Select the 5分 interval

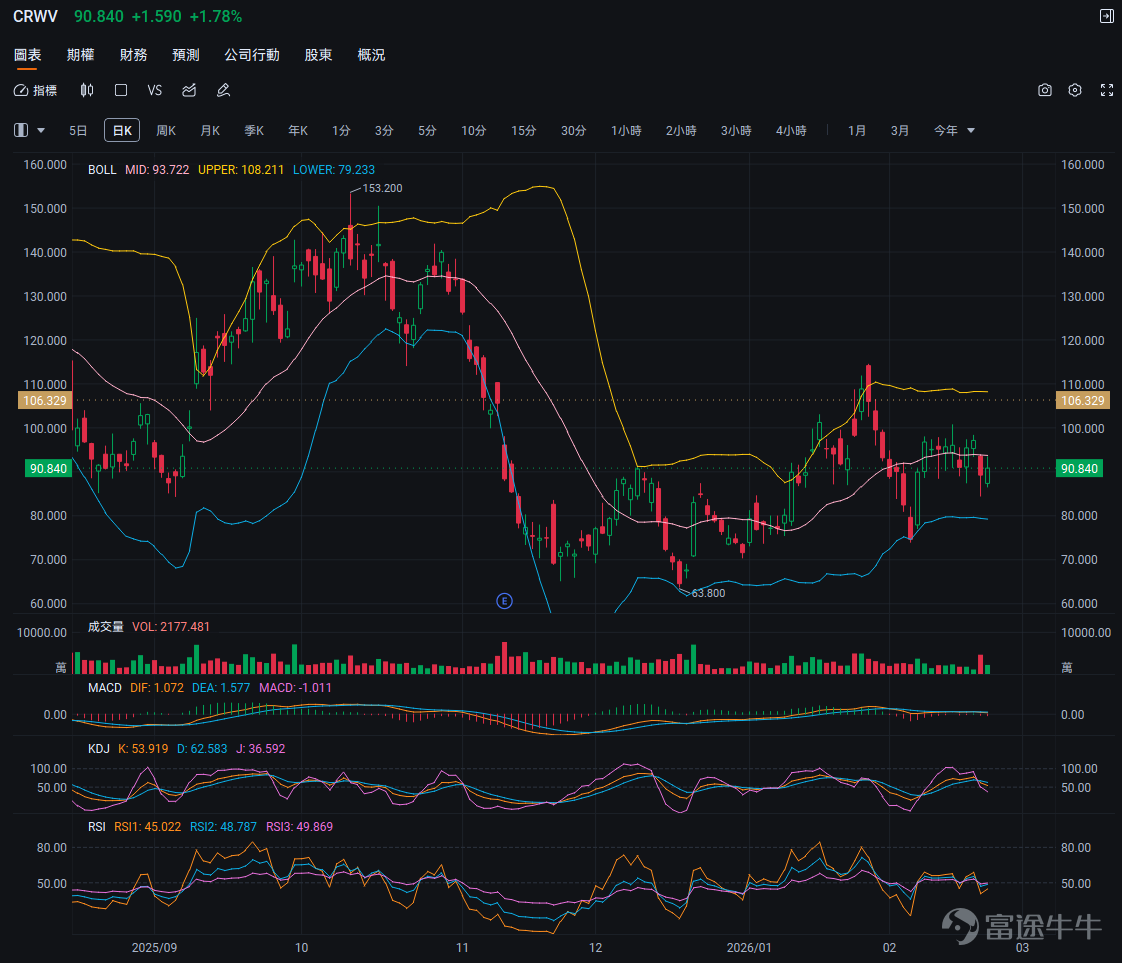(x=427, y=130)
